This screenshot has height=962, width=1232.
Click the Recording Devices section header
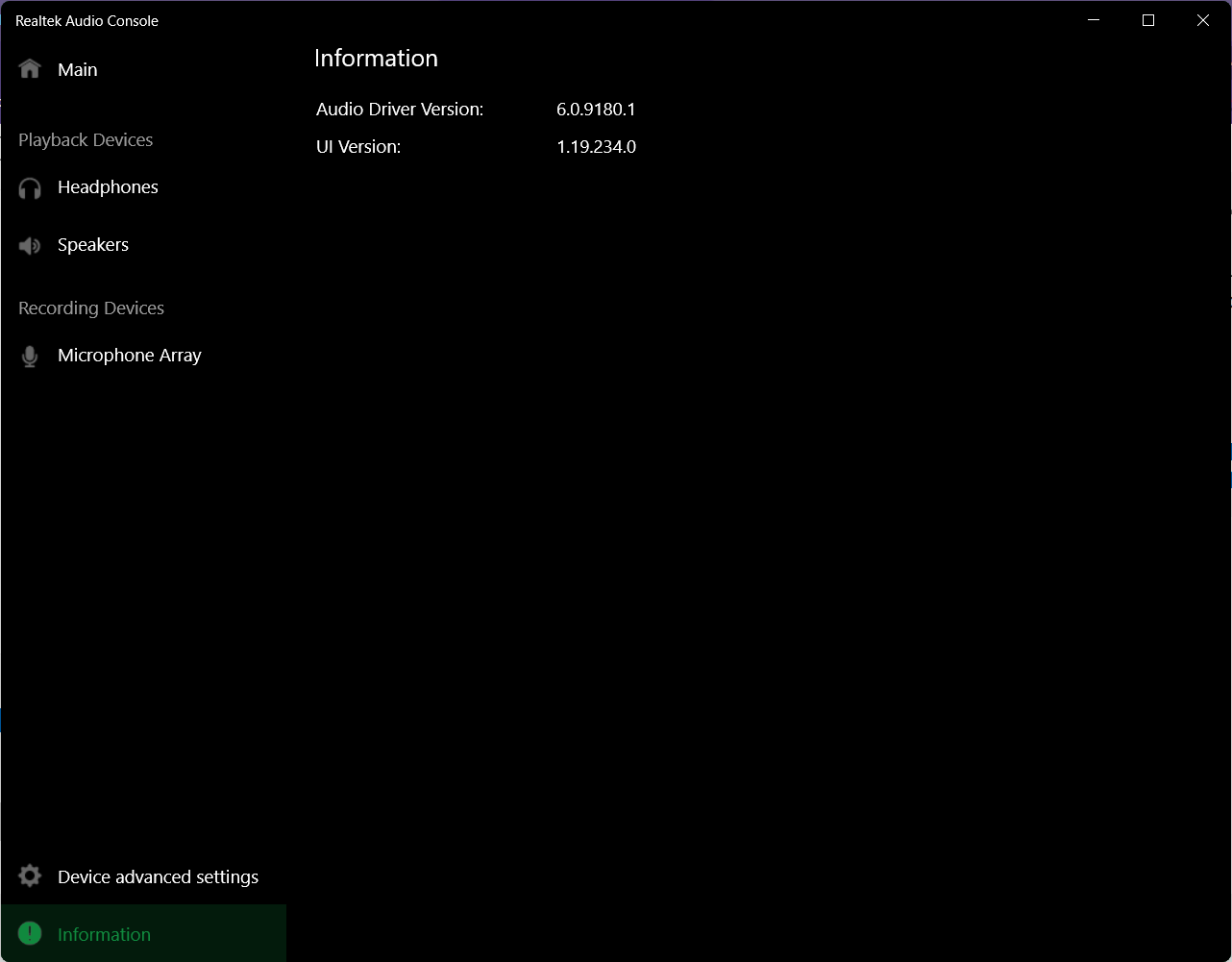click(91, 308)
